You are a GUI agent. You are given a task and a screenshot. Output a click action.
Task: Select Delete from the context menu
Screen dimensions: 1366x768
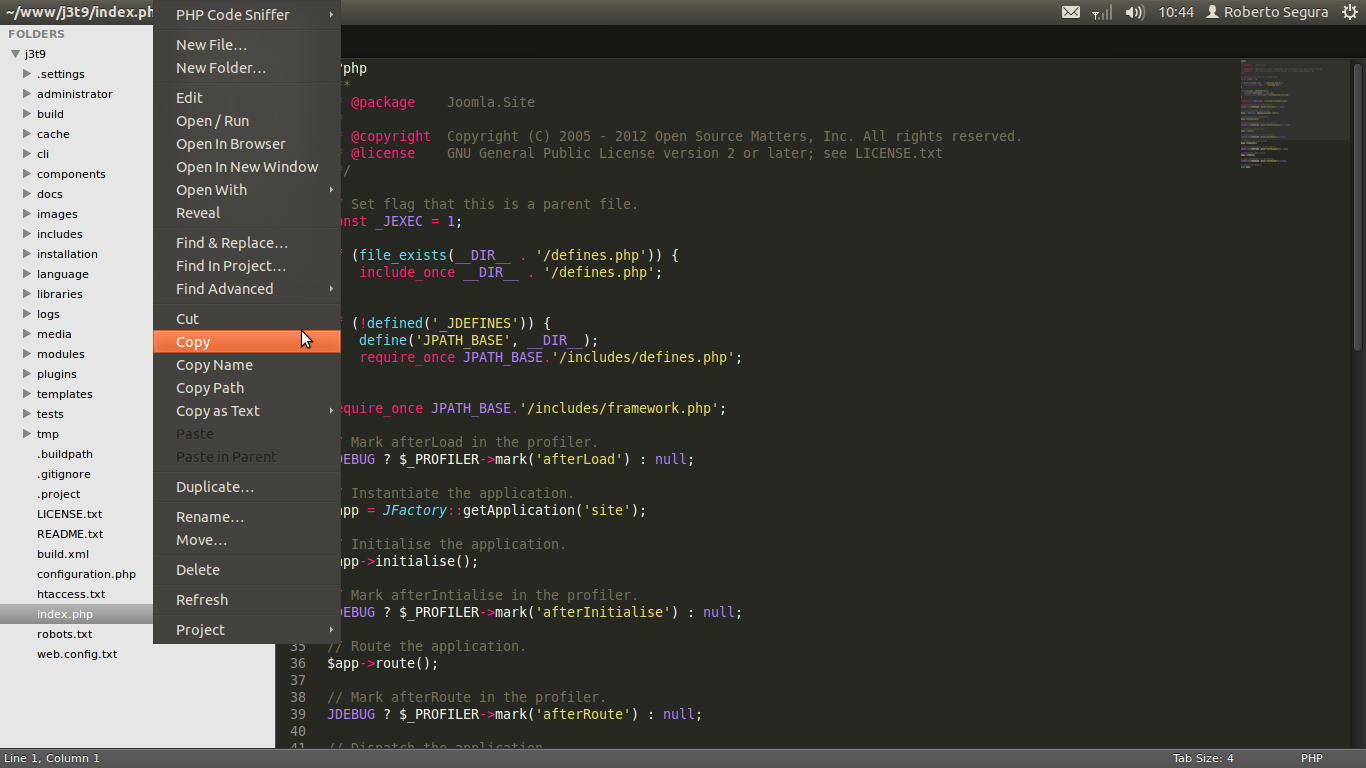tap(198, 570)
